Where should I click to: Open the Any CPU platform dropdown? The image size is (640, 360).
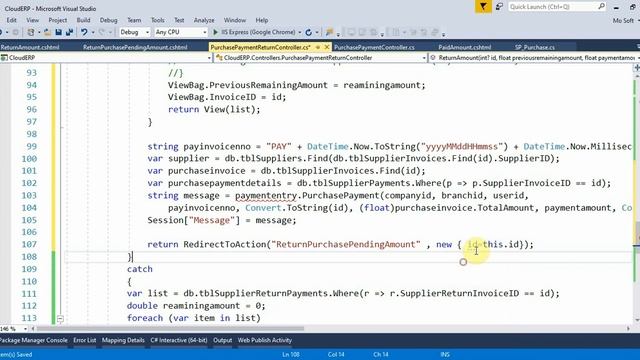pos(204,32)
